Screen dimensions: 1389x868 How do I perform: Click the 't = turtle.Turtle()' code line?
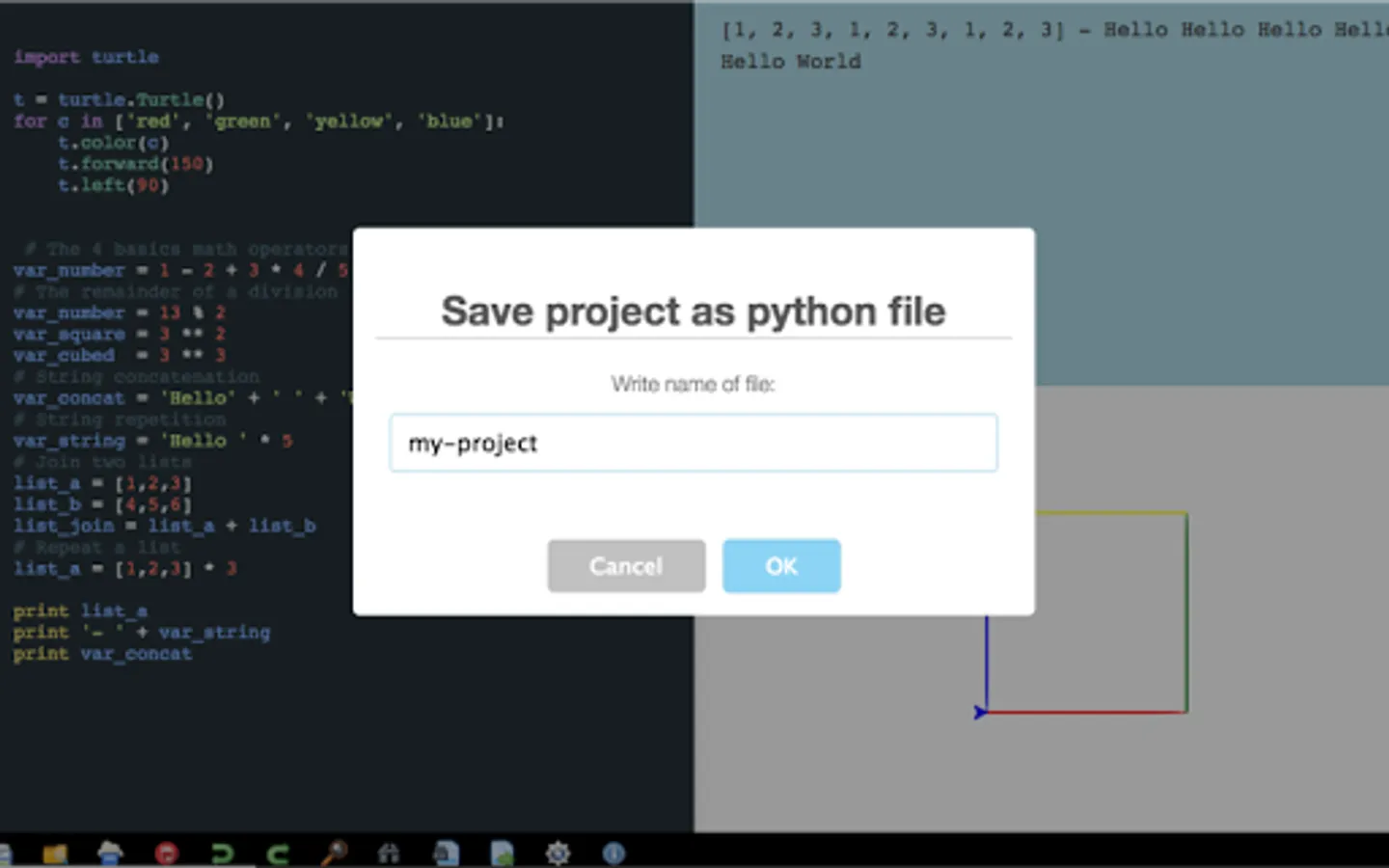pyautogui.click(x=120, y=99)
